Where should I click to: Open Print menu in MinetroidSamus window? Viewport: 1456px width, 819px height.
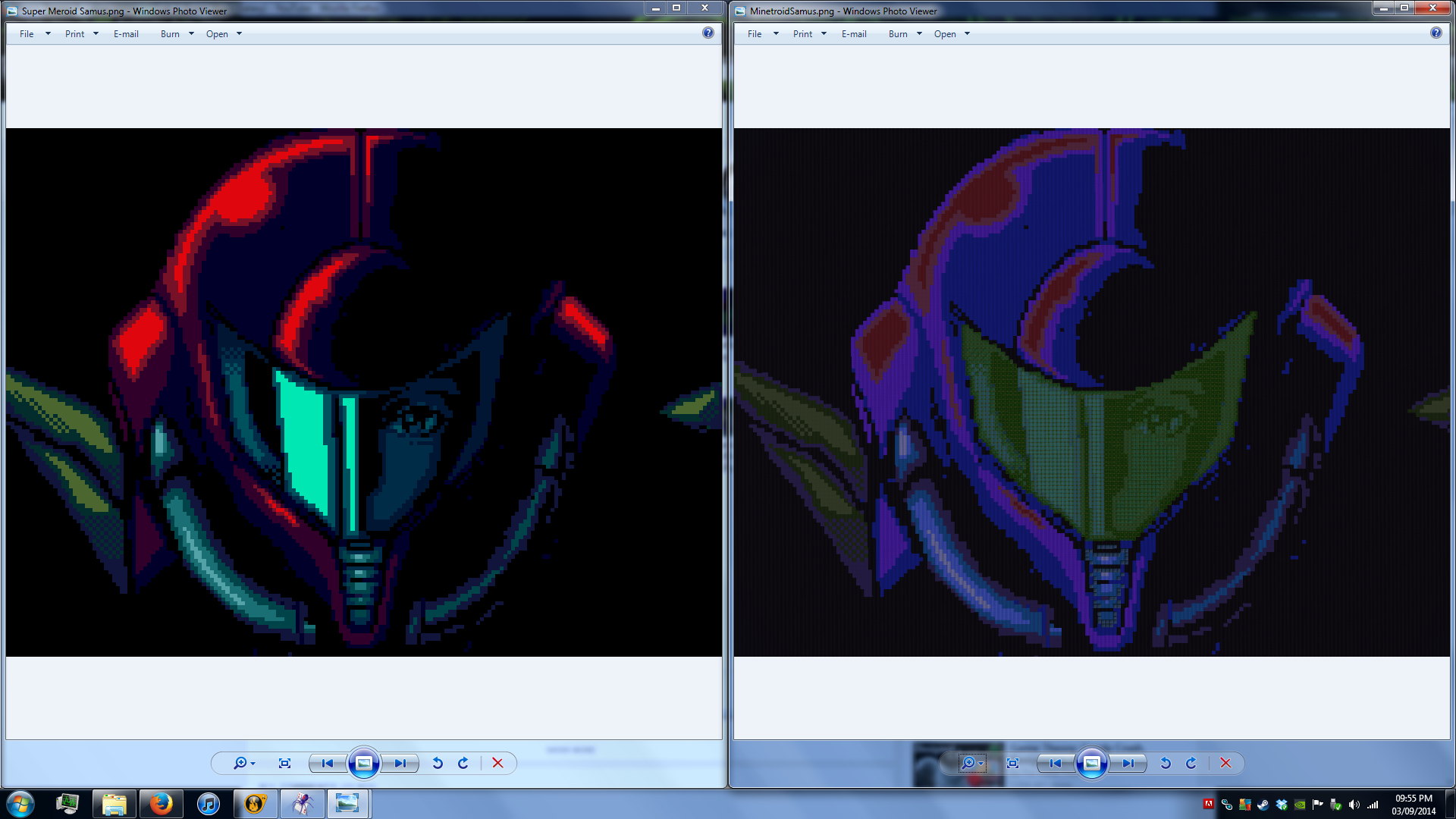(810, 34)
